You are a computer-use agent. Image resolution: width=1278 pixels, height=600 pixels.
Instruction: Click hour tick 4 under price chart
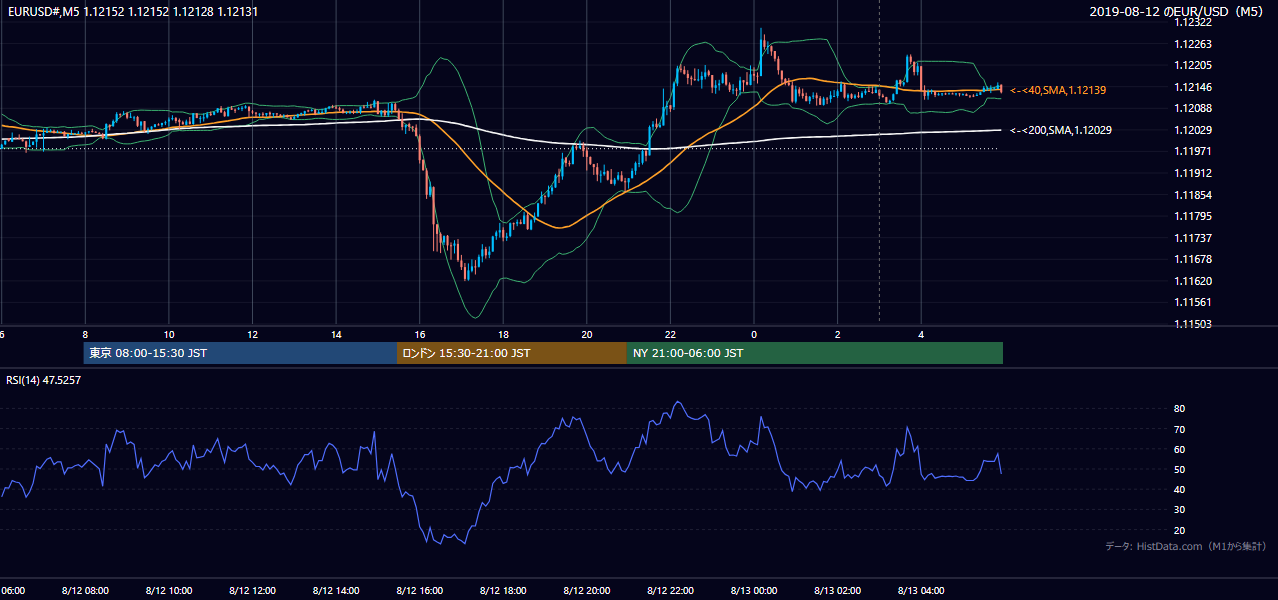[921, 335]
